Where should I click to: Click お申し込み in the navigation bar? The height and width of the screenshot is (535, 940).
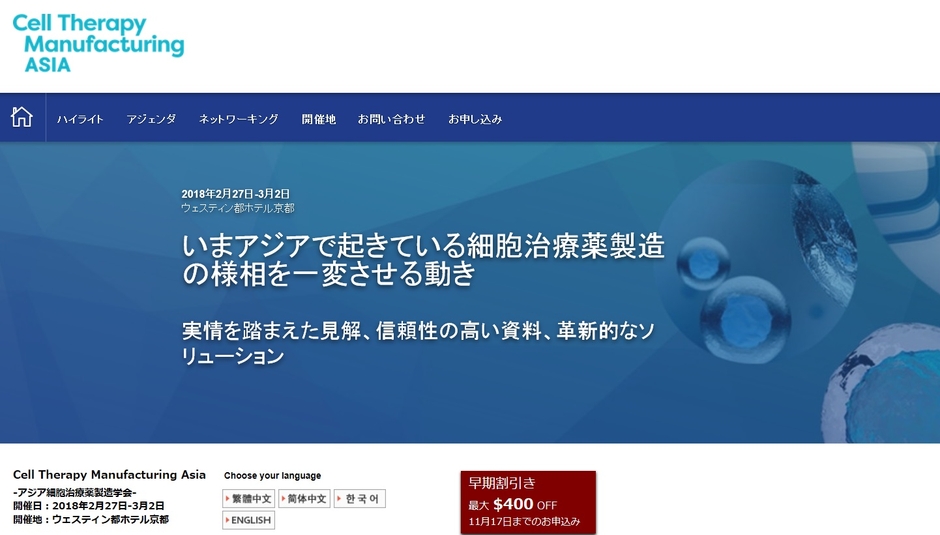475,119
